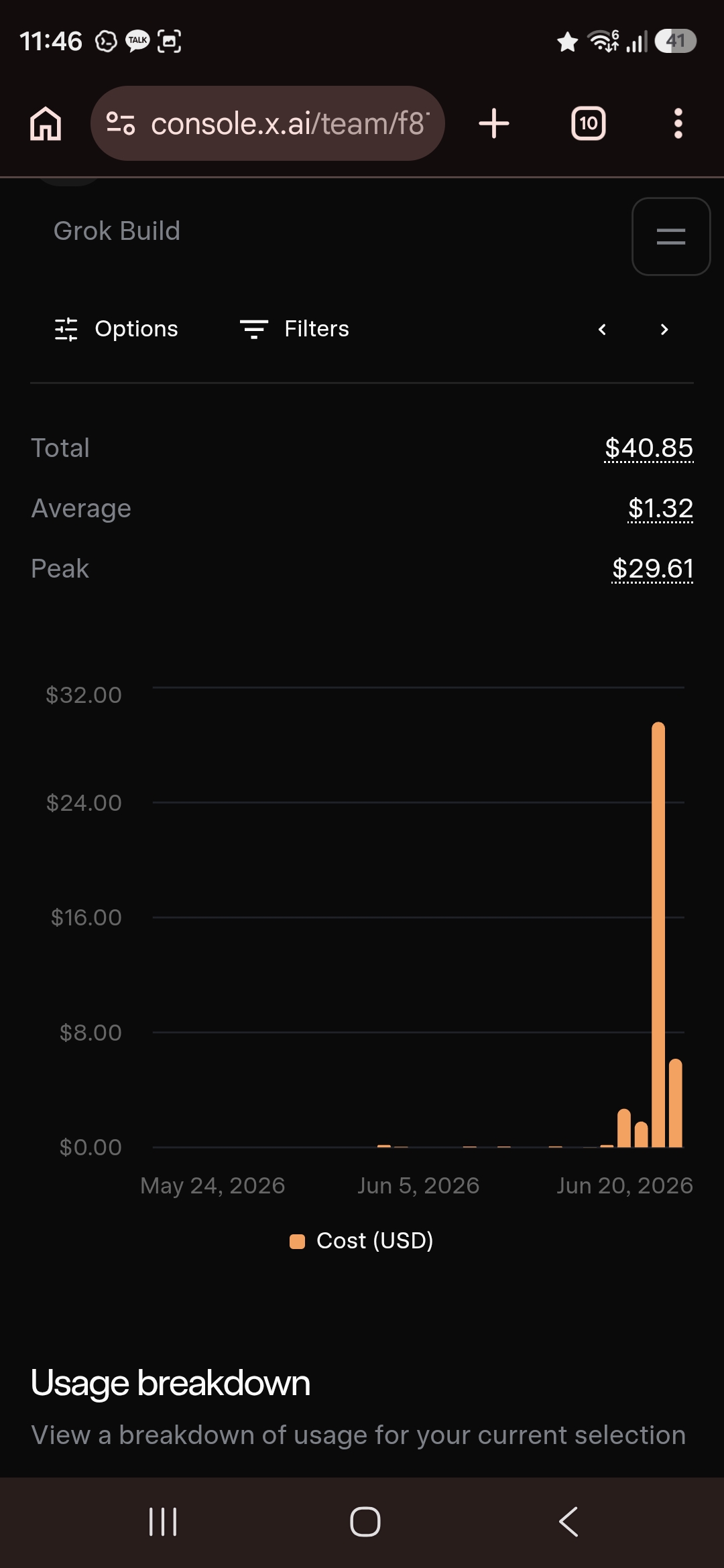Open the tab switcher showing 10 tabs
This screenshot has width=724, height=1568.
(x=589, y=123)
